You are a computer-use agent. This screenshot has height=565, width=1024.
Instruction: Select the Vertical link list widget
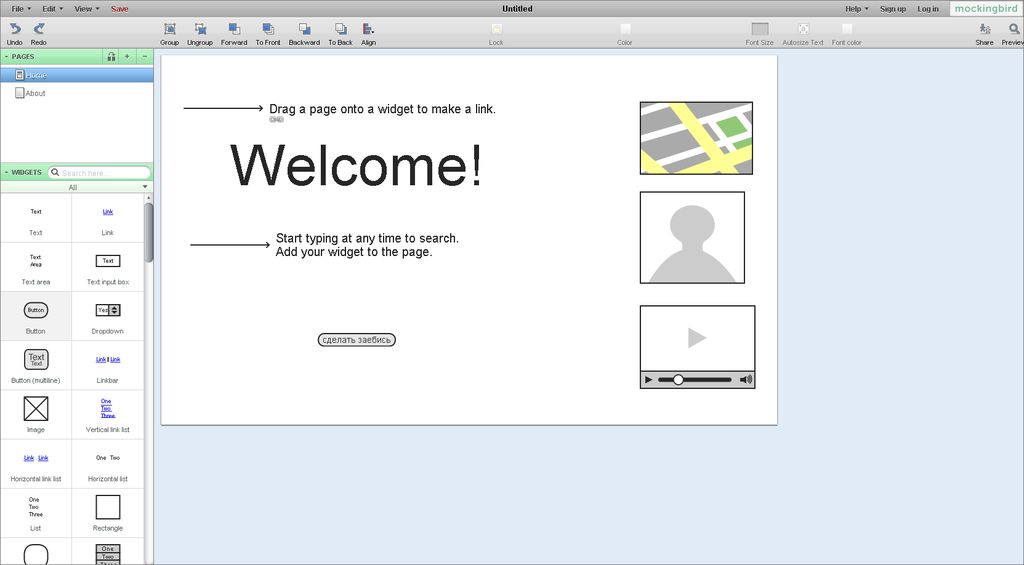click(x=108, y=415)
